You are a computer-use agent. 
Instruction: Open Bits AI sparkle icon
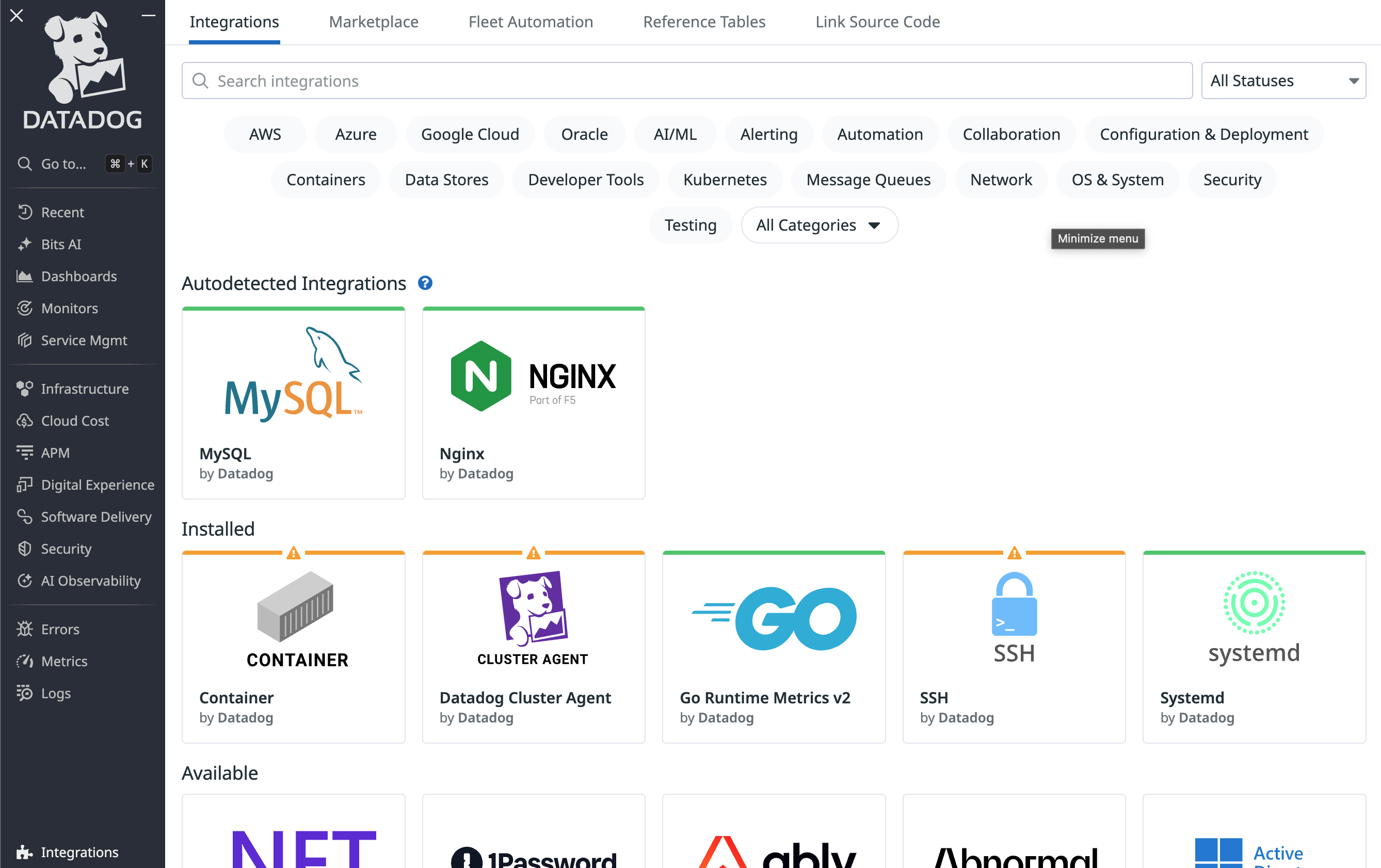[24, 244]
